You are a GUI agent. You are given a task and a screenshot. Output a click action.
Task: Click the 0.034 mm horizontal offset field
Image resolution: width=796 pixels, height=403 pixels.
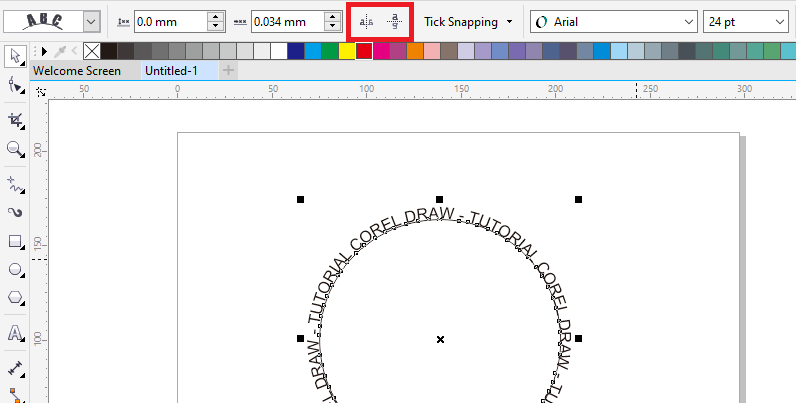pos(288,22)
